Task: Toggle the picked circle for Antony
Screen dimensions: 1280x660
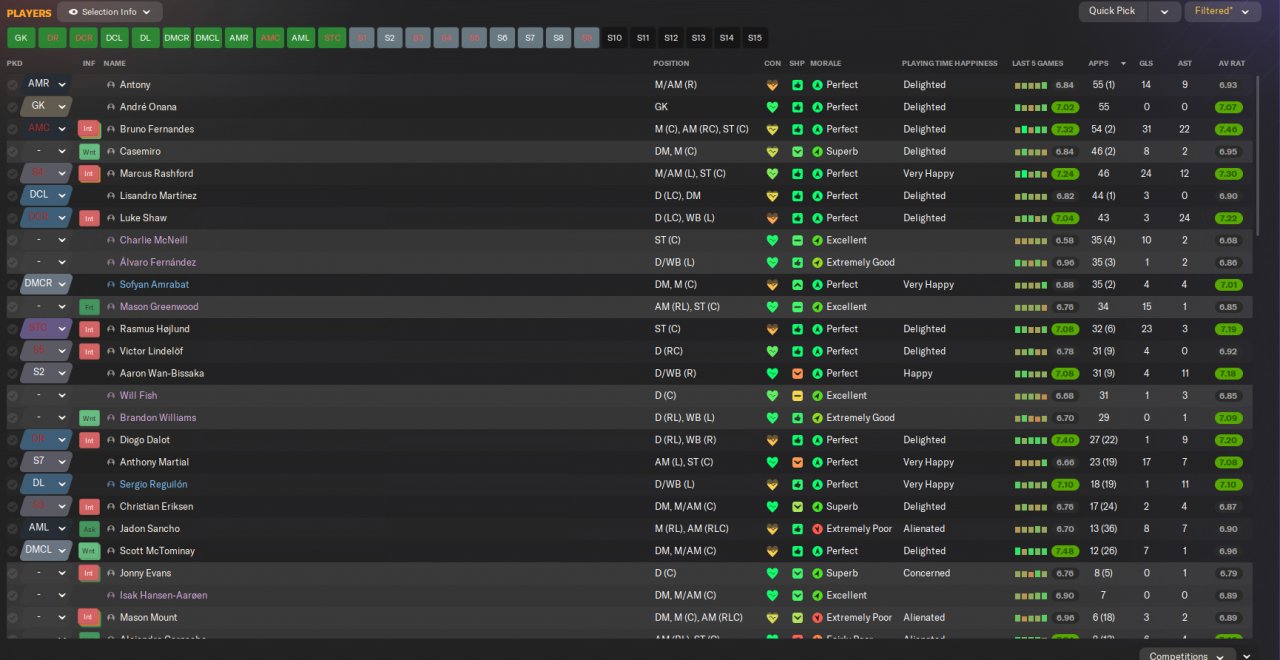Action: click(12, 85)
